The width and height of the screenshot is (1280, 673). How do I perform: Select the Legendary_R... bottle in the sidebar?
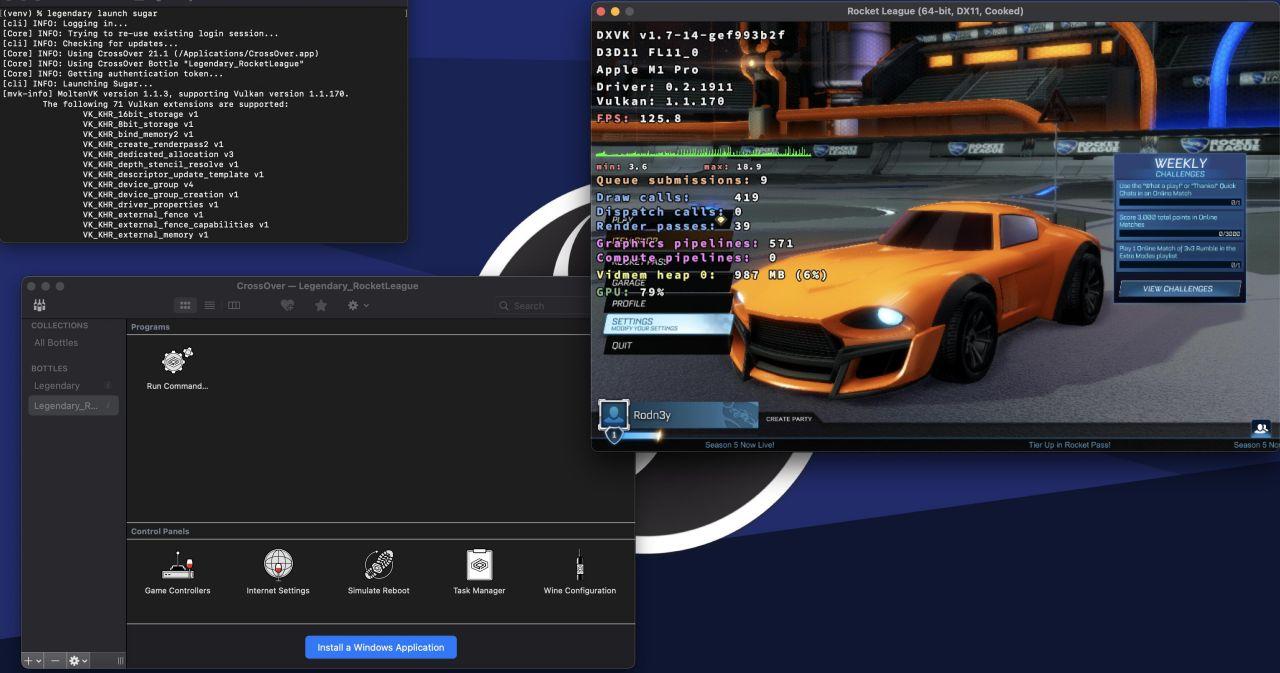point(73,406)
